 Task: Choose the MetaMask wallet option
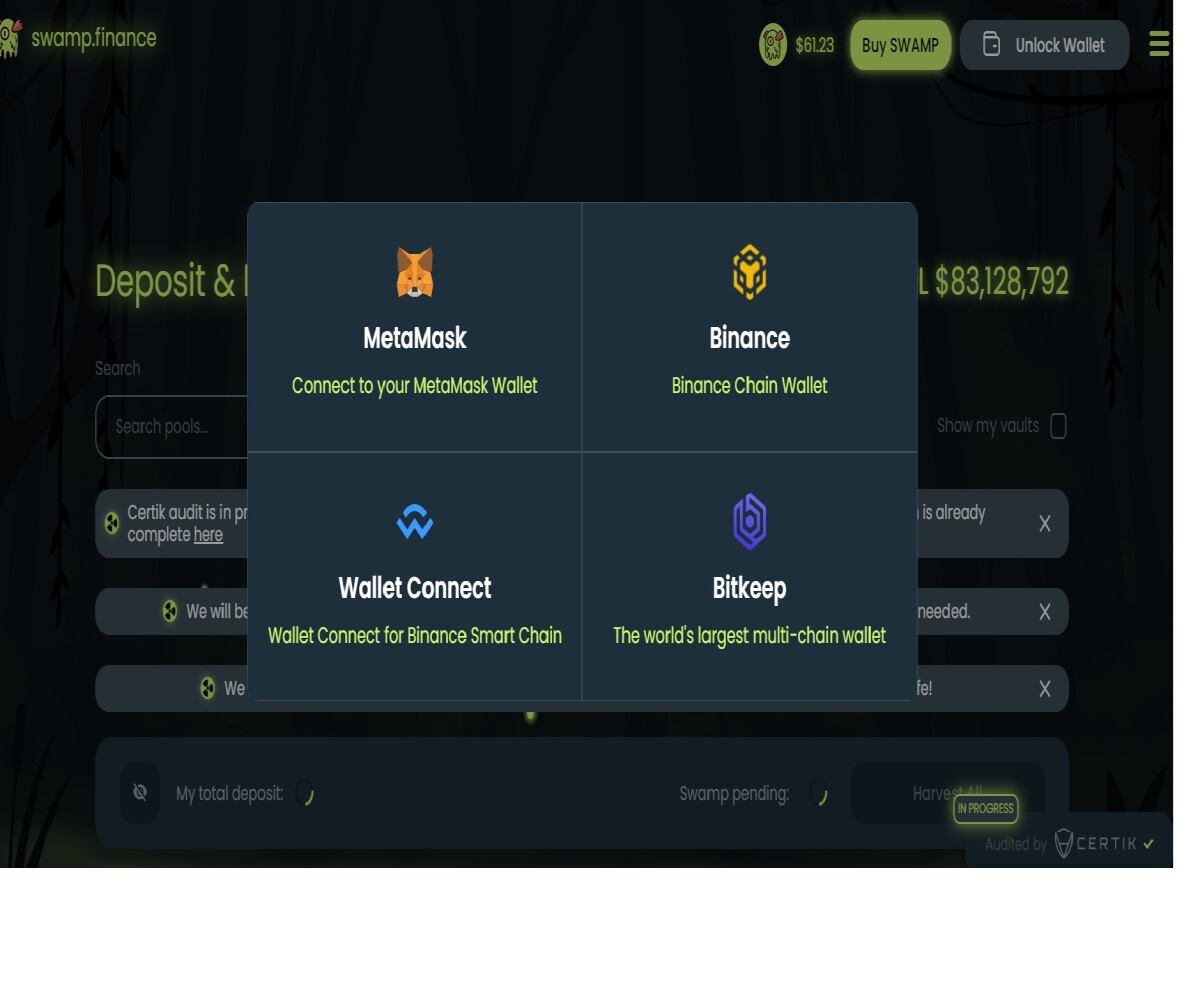(415, 327)
